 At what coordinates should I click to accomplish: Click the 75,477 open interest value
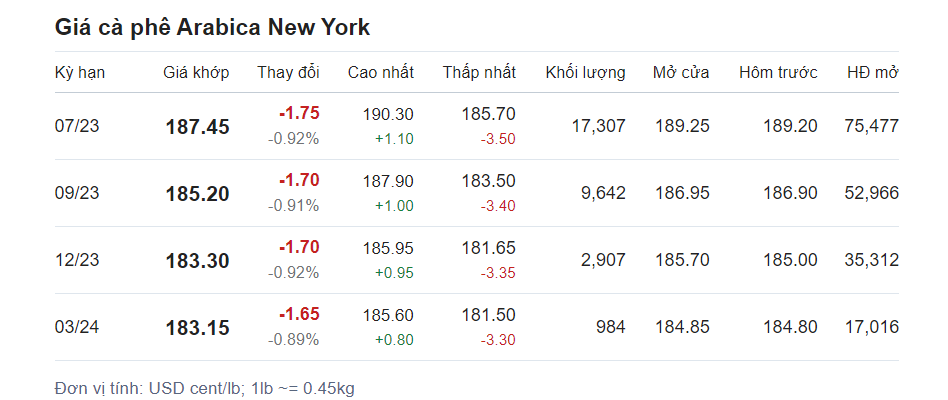click(871, 126)
